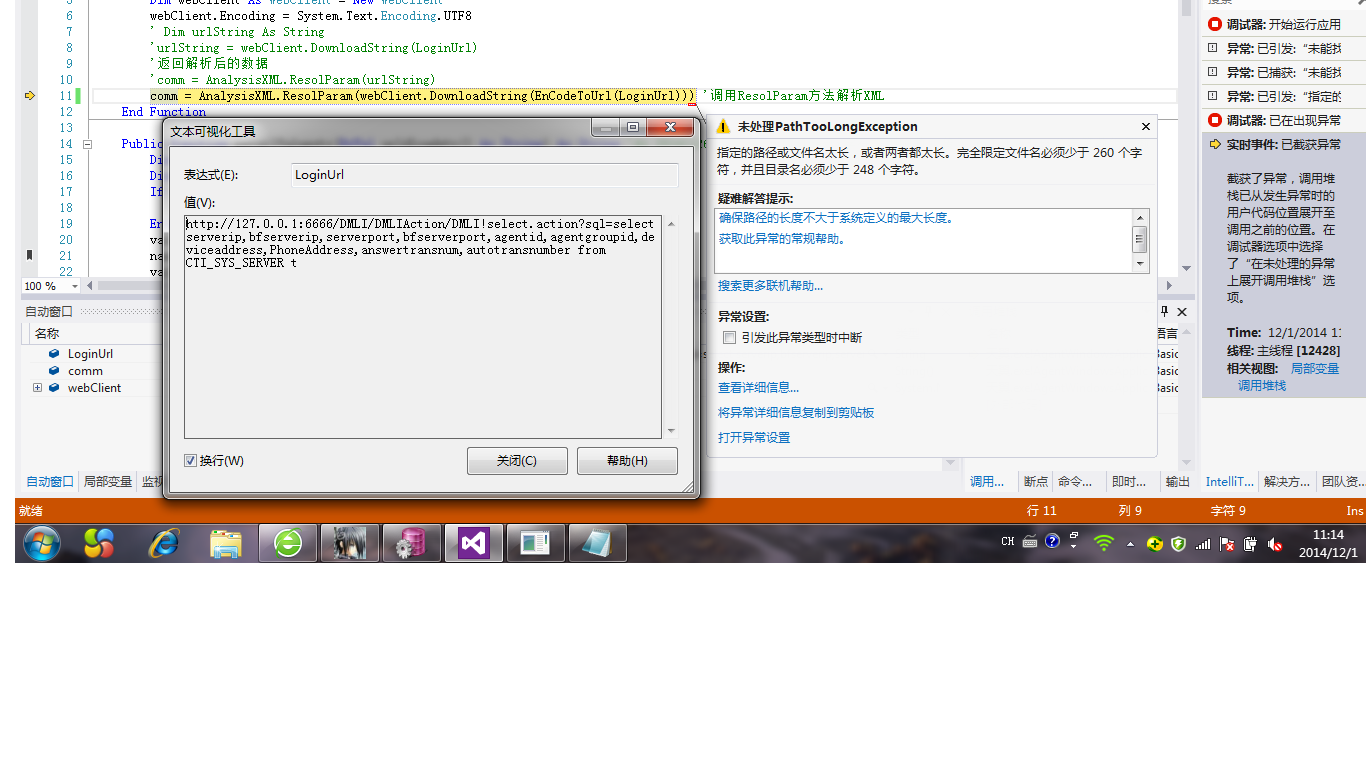Collapse the code region at line 14

pos(87,144)
